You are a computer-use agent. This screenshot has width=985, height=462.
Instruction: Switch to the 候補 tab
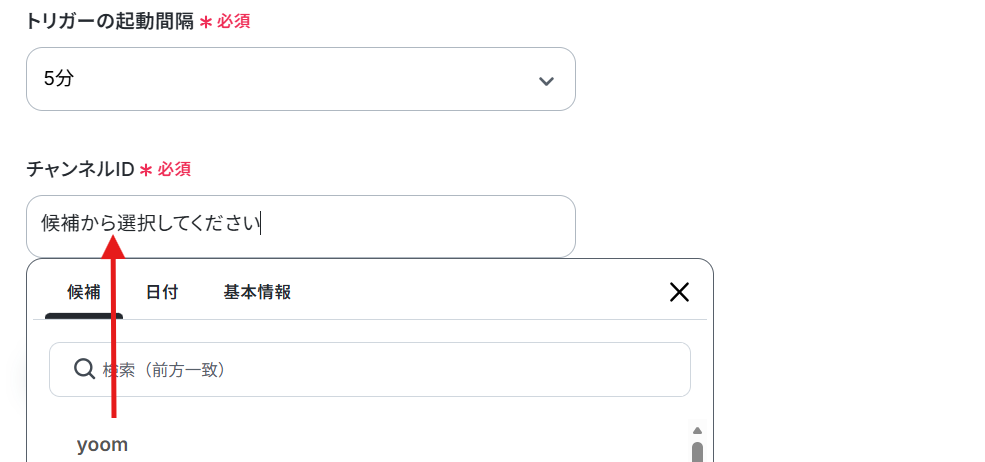coord(84,292)
